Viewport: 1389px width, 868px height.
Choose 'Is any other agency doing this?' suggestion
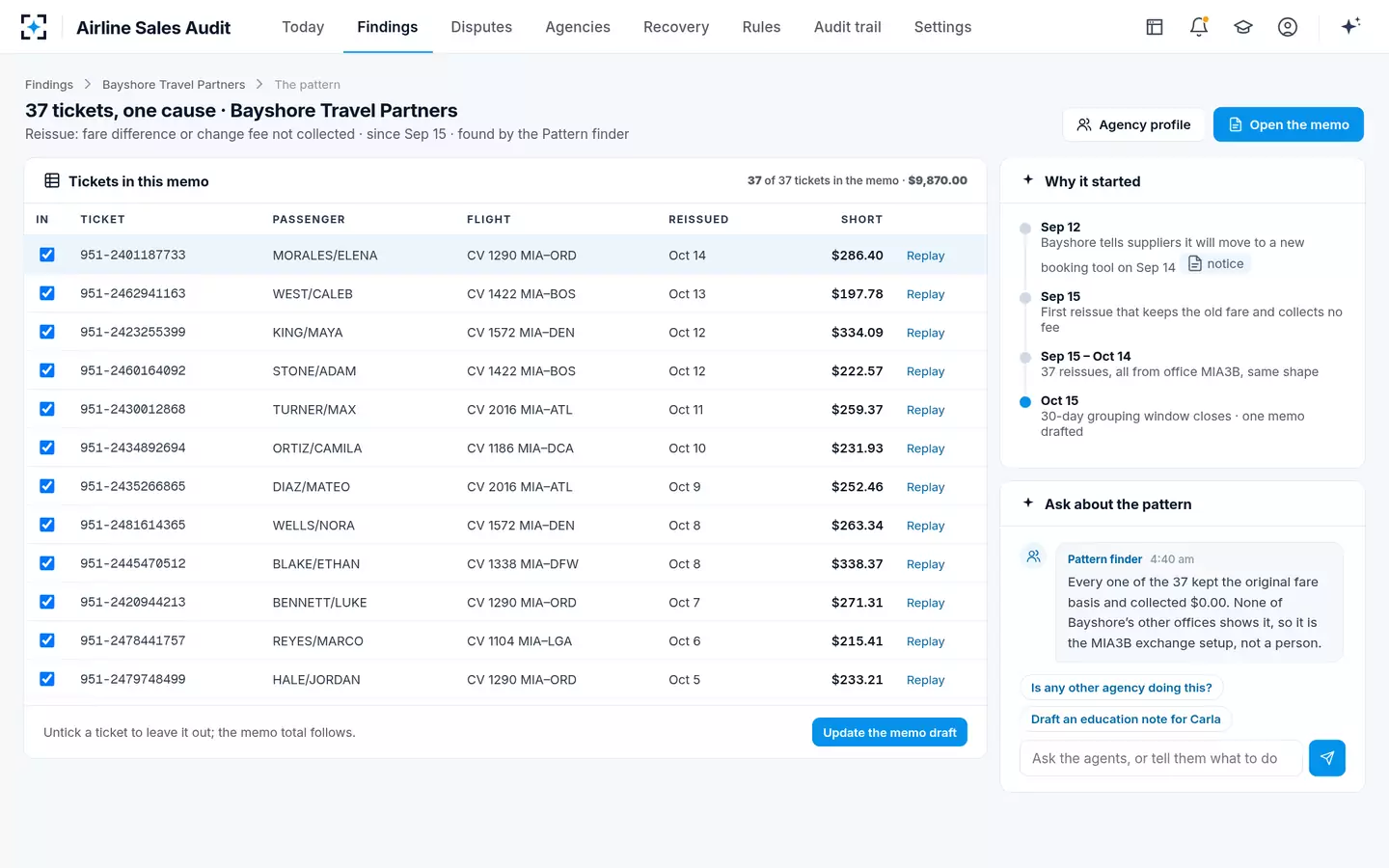point(1121,688)
